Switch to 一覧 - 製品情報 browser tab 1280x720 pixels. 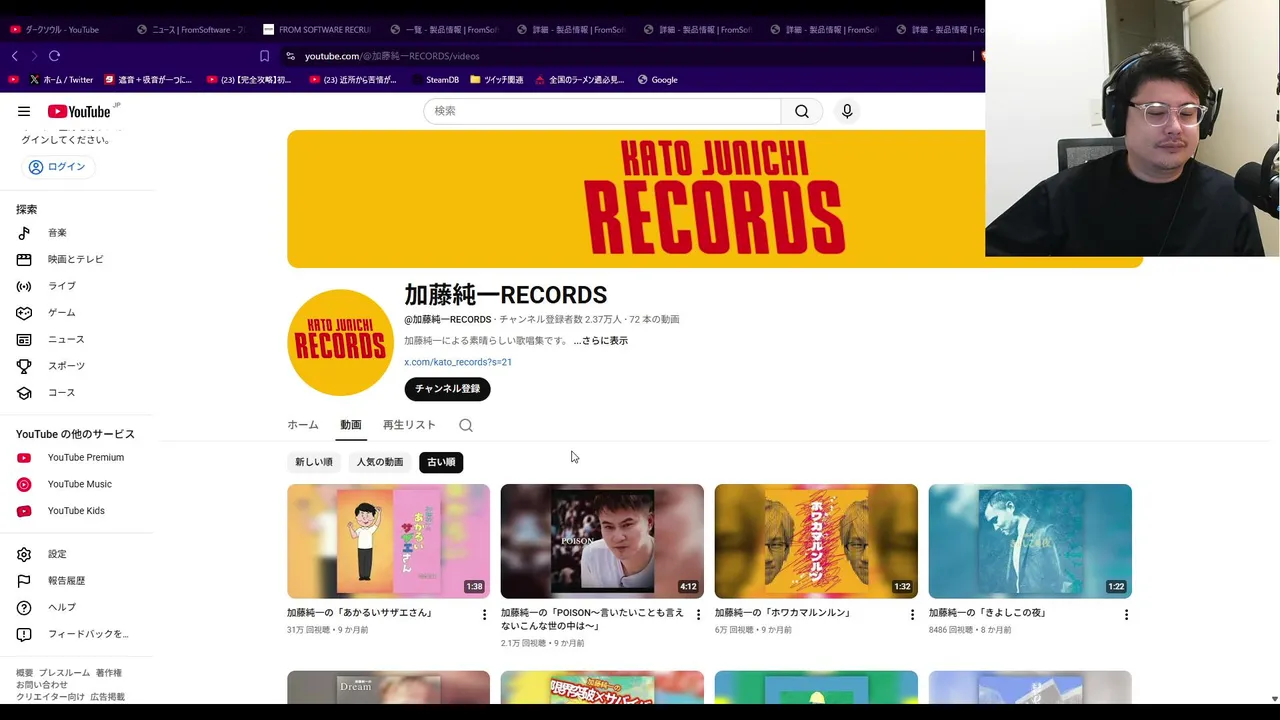pyautogui.click(x=444, y=30)
